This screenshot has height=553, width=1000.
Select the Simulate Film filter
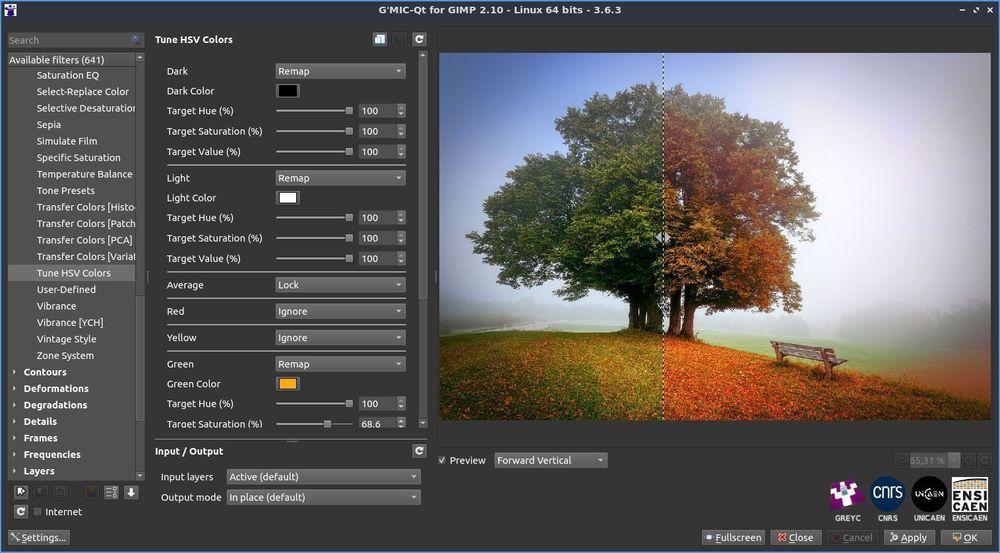[x=67, y=141]
